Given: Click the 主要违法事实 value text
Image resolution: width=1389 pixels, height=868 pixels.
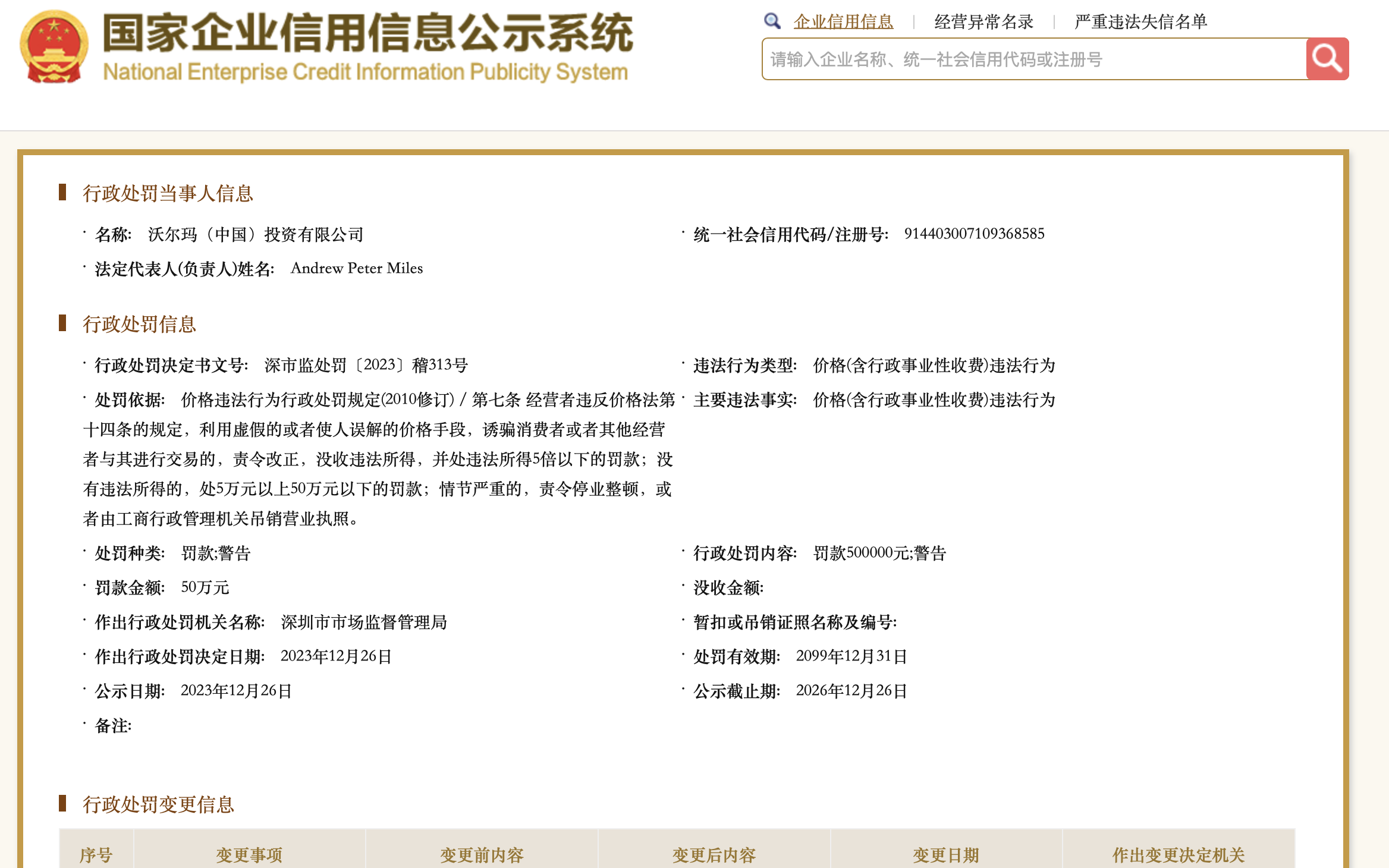Looking at the screenshot, I should (934, 400).
